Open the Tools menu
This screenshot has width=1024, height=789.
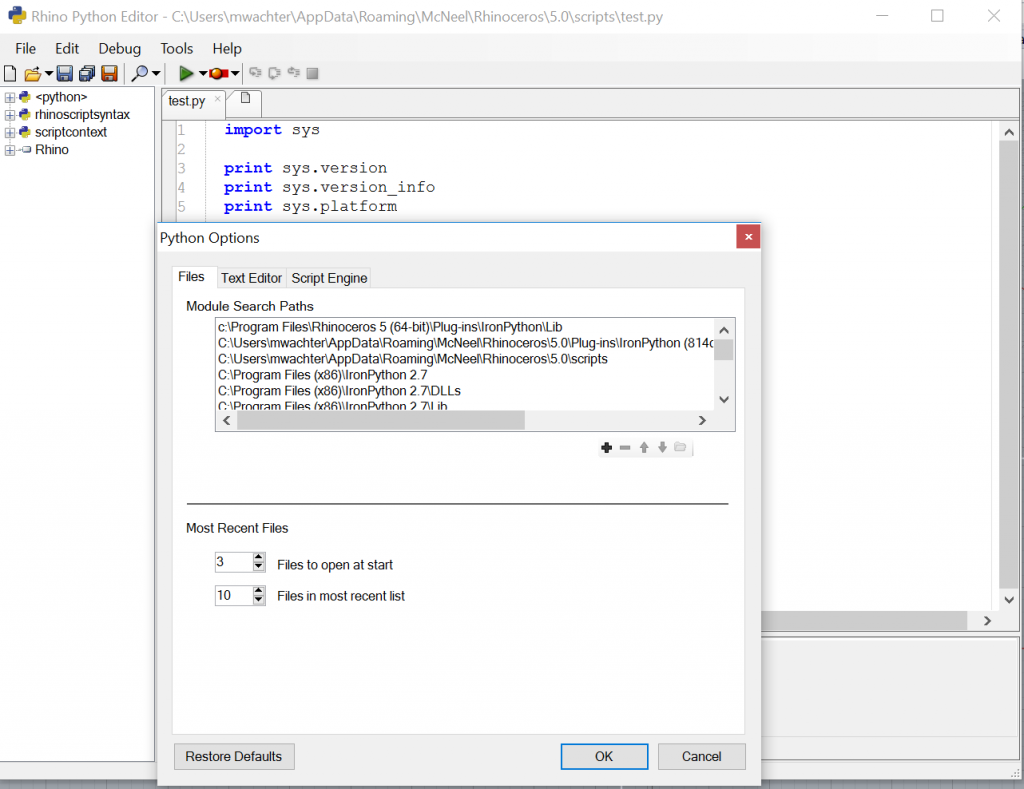coord(176,49)
